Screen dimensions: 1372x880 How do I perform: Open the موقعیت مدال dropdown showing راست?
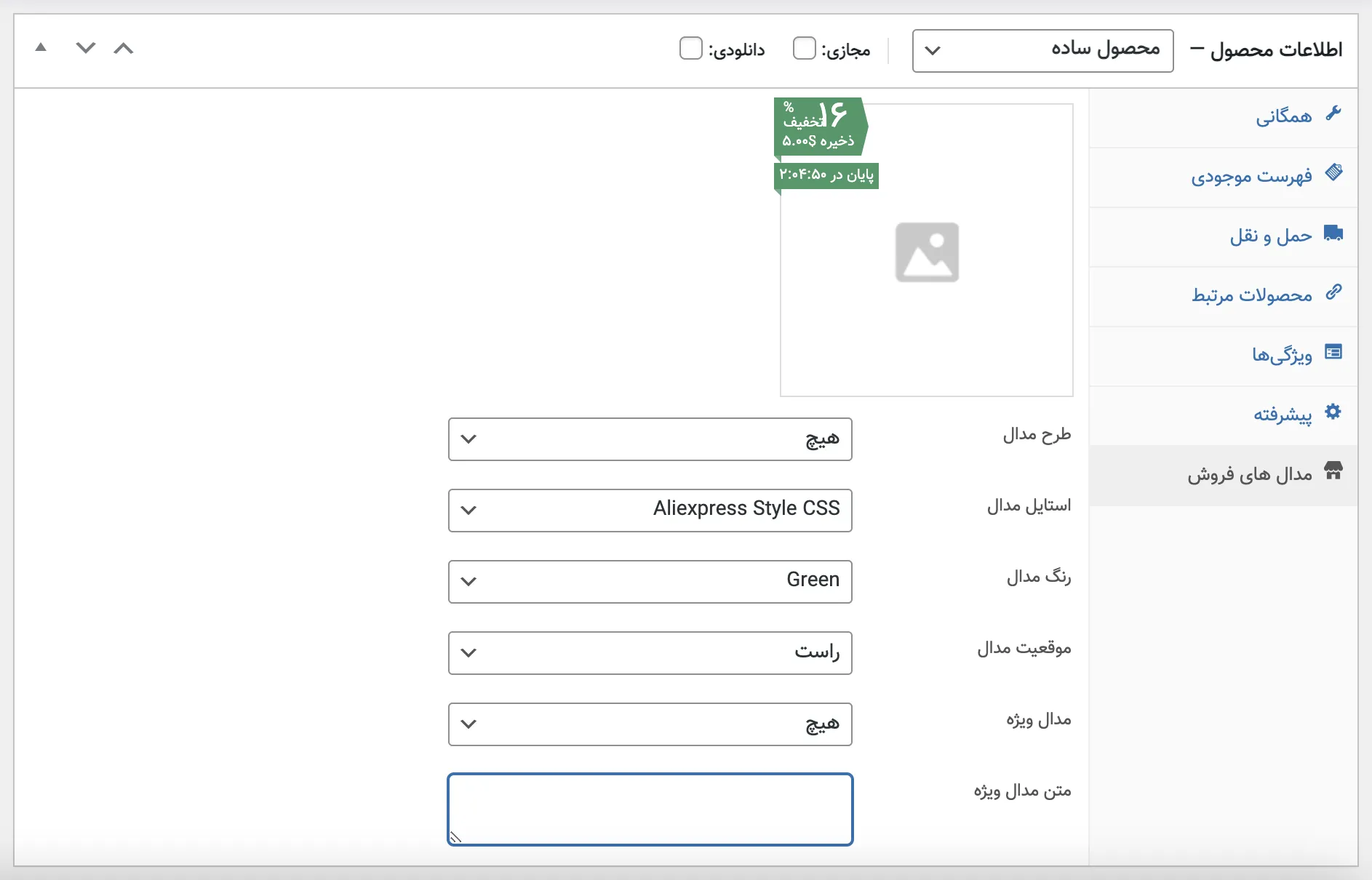pos(650,653)
